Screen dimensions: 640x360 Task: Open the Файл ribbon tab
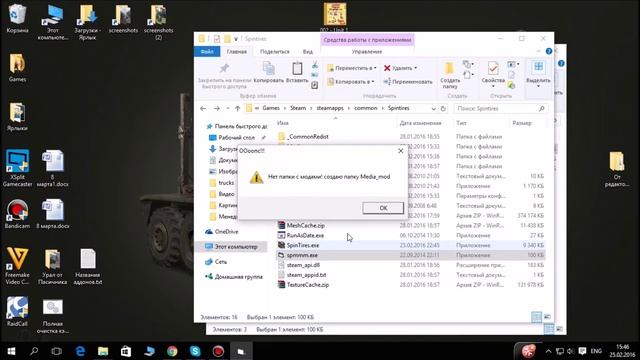click(207, 52)
